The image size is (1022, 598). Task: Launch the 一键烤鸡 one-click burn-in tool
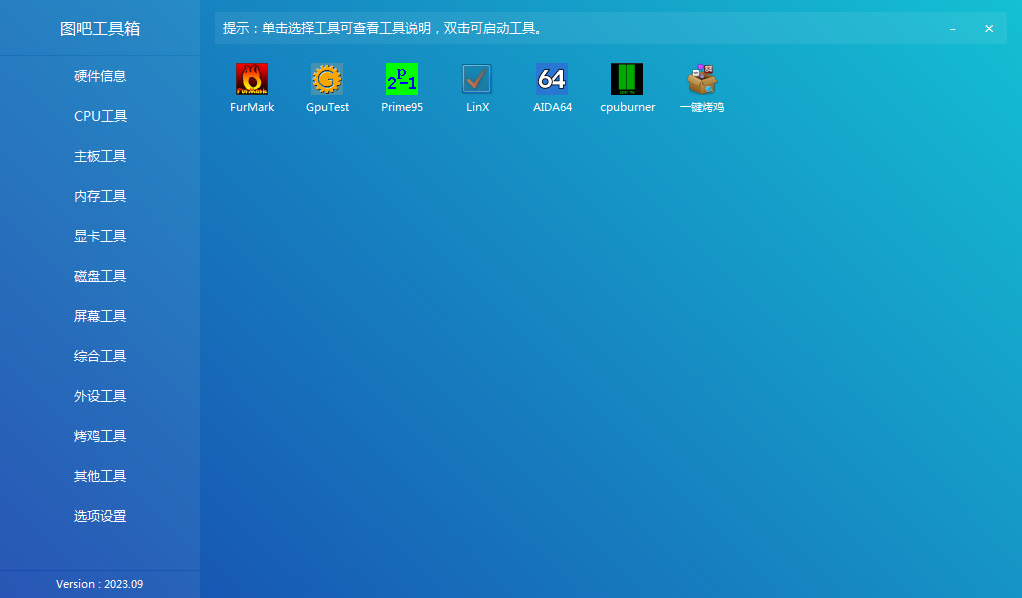coord(702,85)
